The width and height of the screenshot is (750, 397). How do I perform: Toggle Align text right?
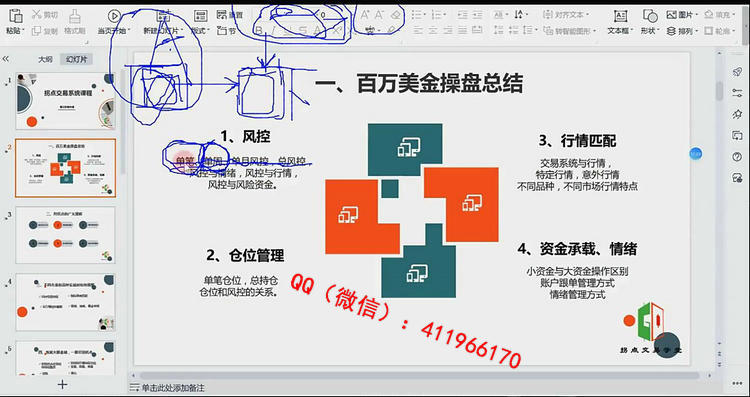coord(447,31)
